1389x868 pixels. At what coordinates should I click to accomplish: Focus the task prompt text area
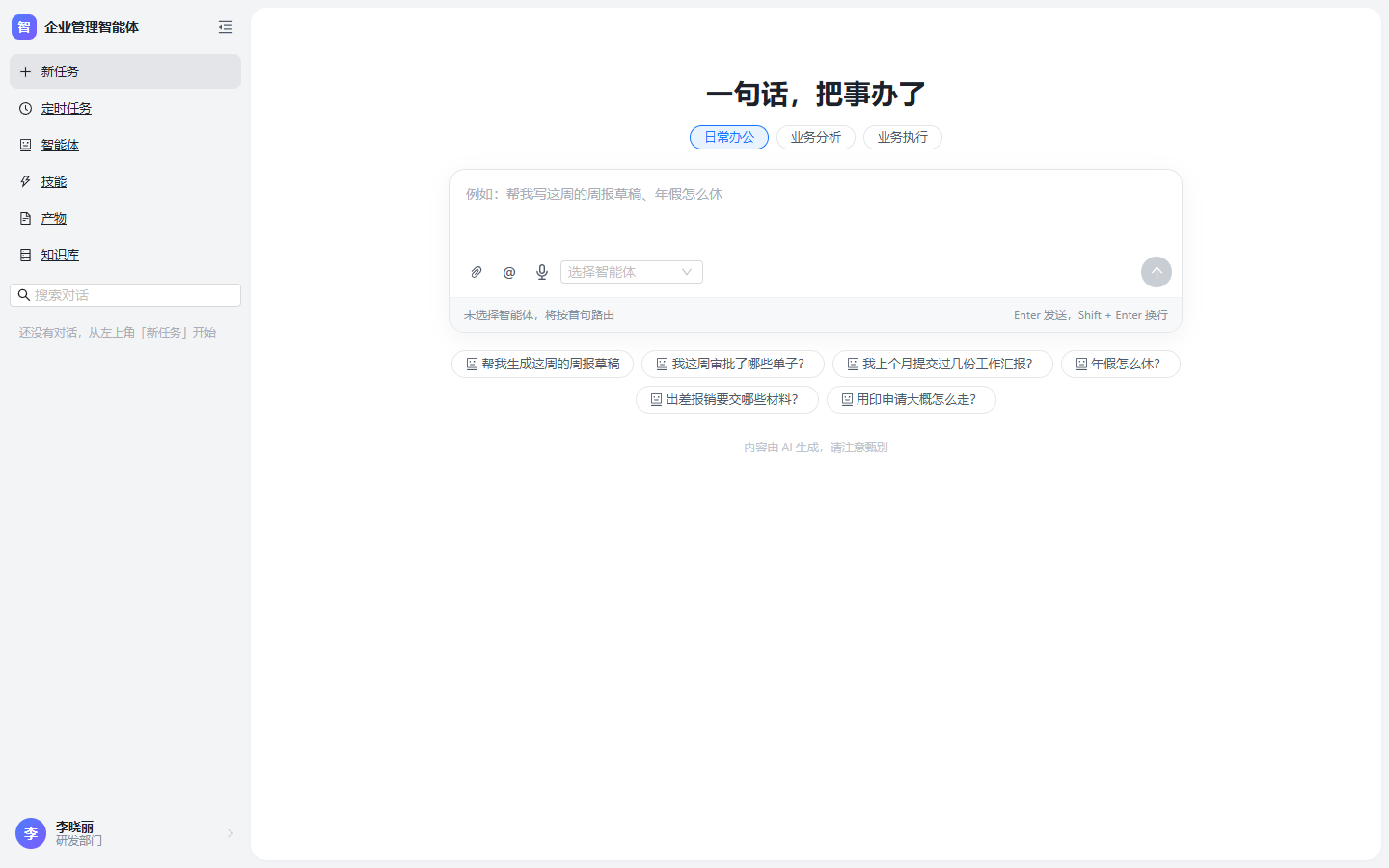click(816, 214)
